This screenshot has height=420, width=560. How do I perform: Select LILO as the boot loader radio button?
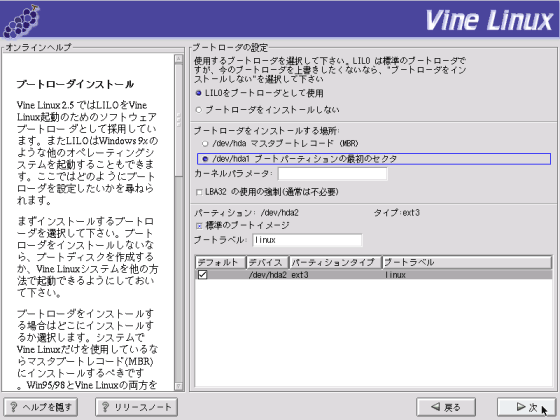tap(199, 93)
